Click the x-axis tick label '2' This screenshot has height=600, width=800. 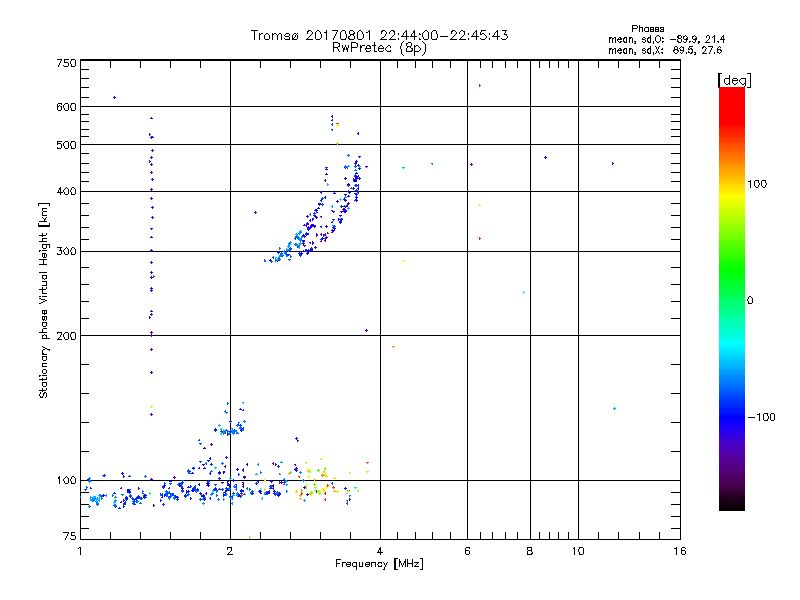tap(230, 551)
